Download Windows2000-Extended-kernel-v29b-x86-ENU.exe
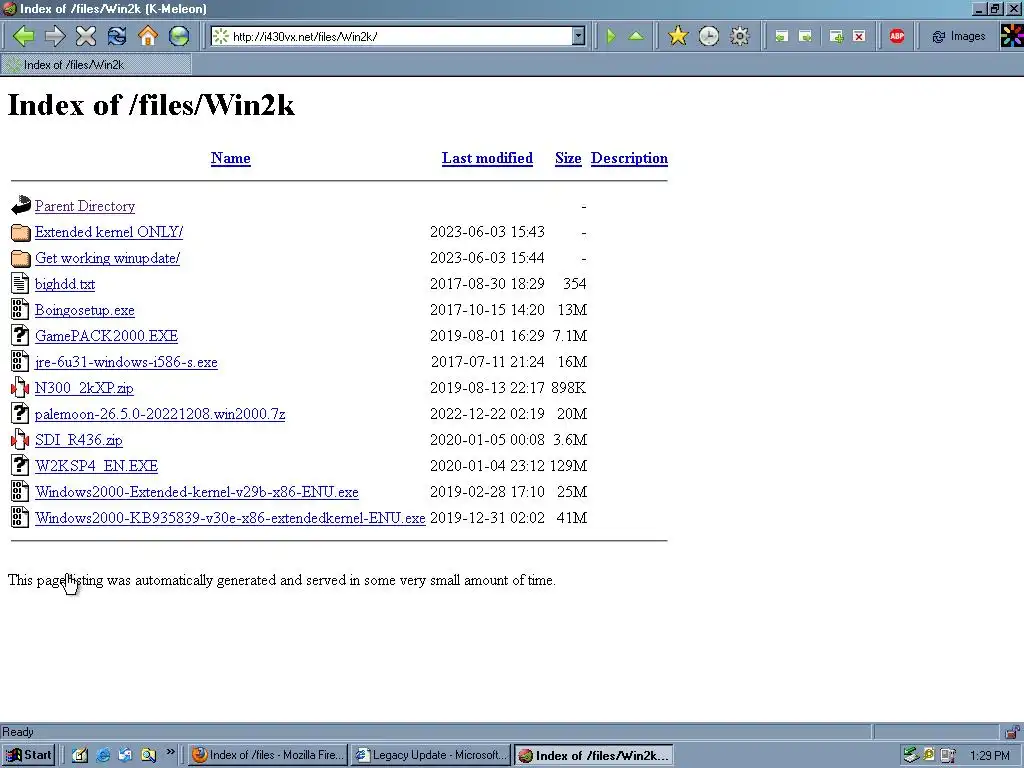This screenshot has height=768, width=1024. click(x=197, y=492)
